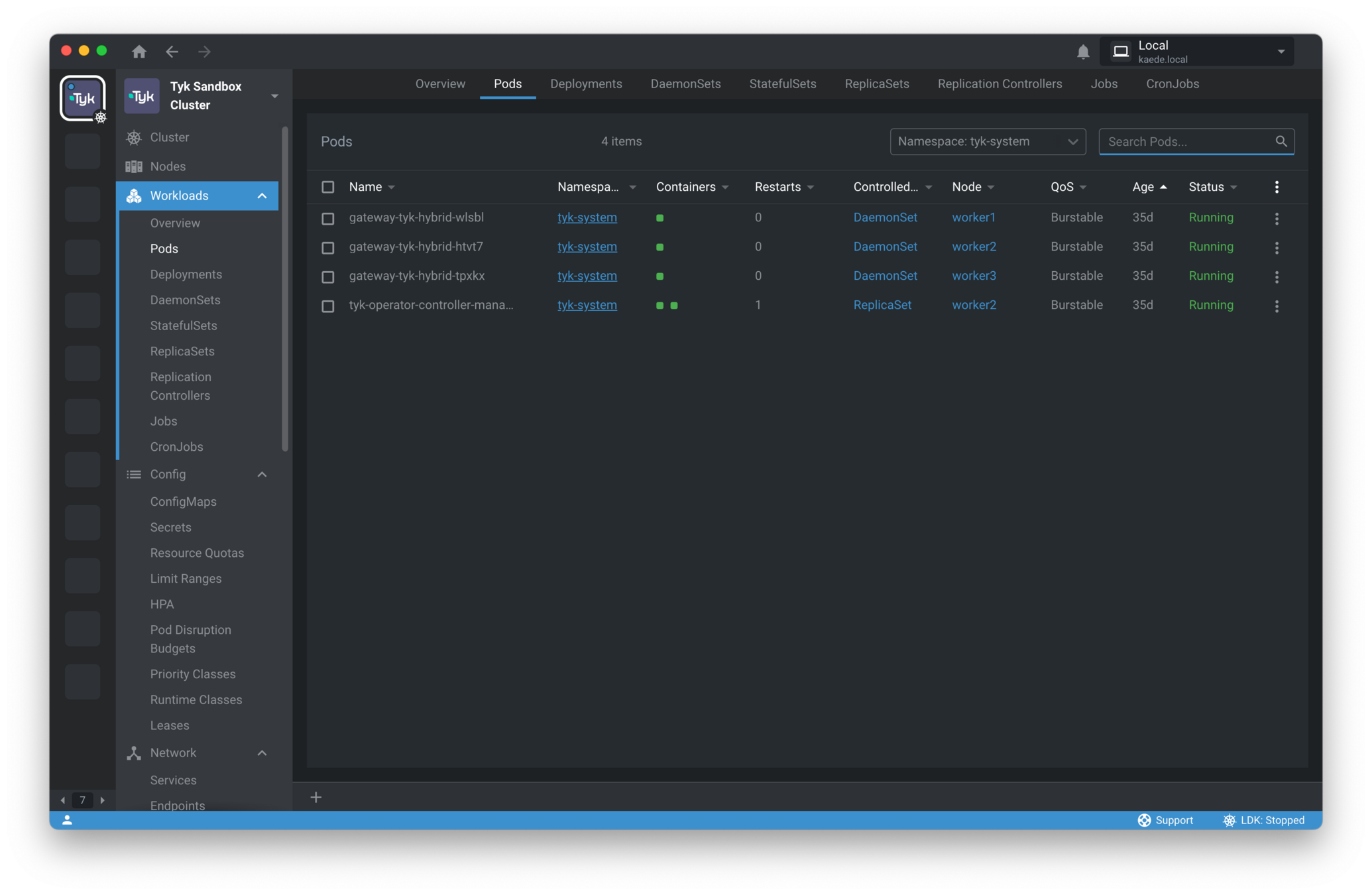Image resolution: width=1372 pixels, height=895 pixels.
Task: Click the home icon in title bar
Action: [139, 51]
